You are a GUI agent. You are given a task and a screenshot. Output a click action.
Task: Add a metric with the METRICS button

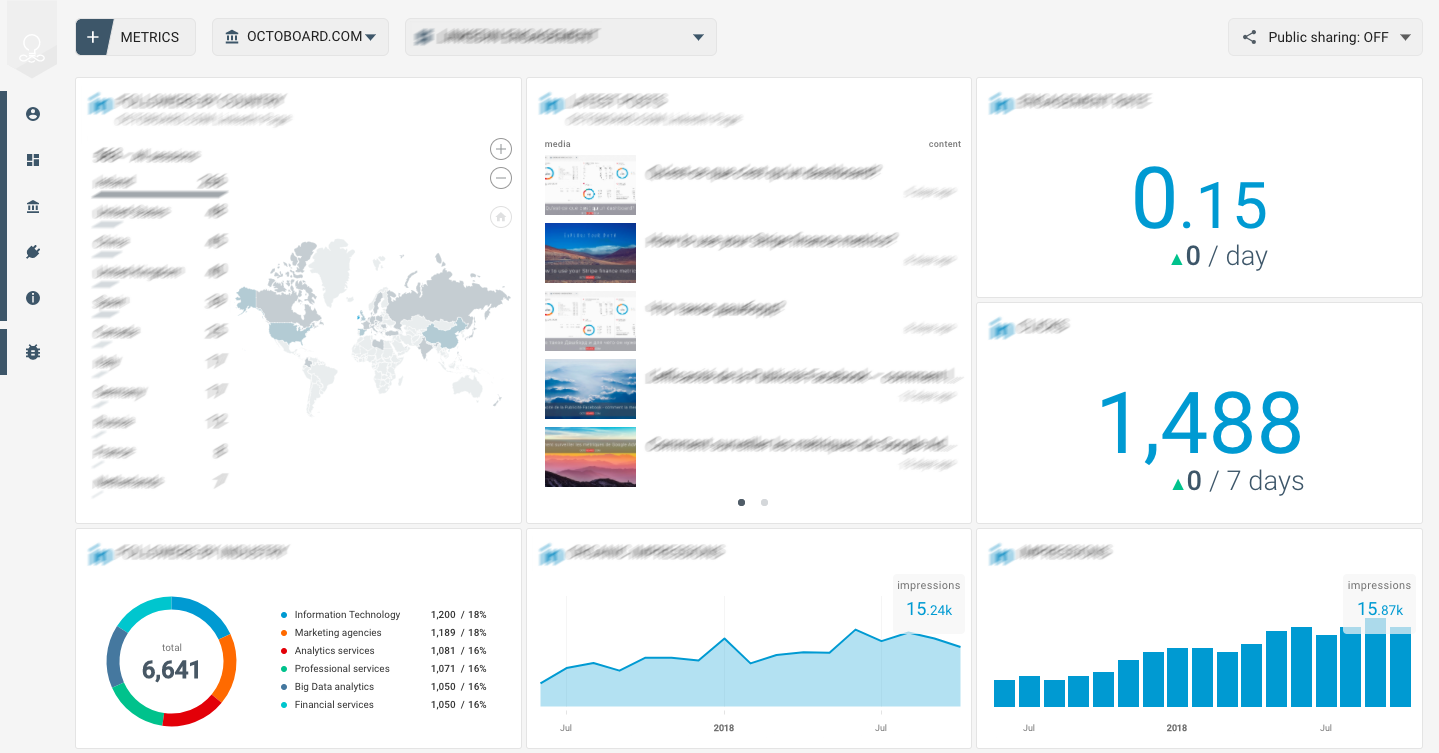pos(135,36)
